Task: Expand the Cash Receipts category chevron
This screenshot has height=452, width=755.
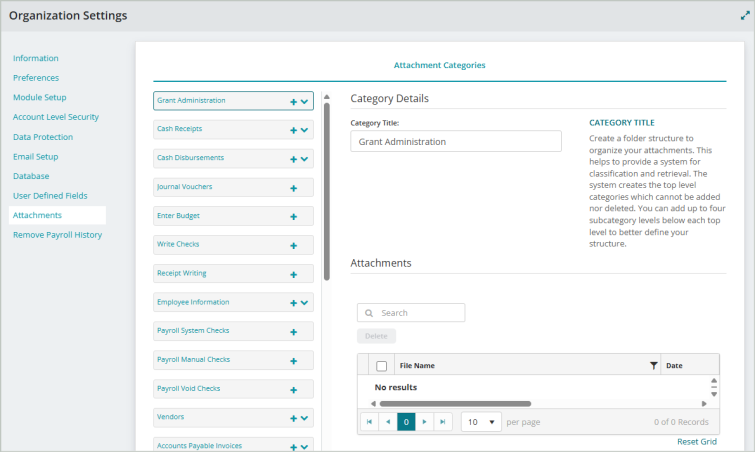Action: [304, 130]
